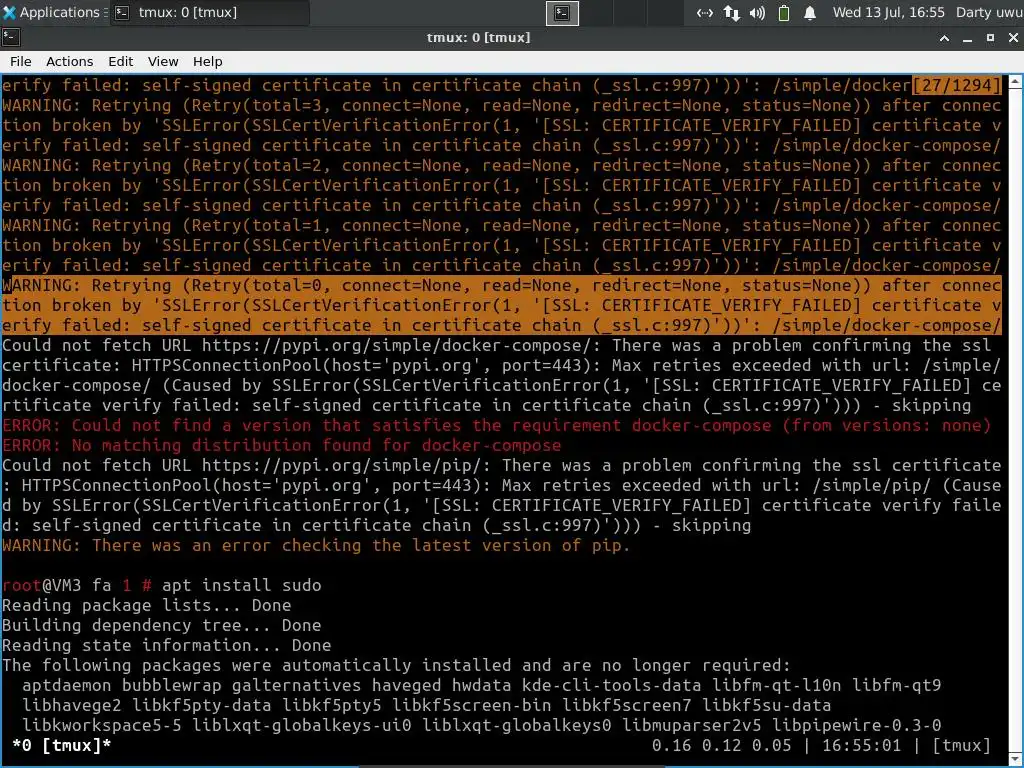The width and height of the screenshot is (1024, 768).
Task: Click the root@VM3 prompt text
Action: 42,584
